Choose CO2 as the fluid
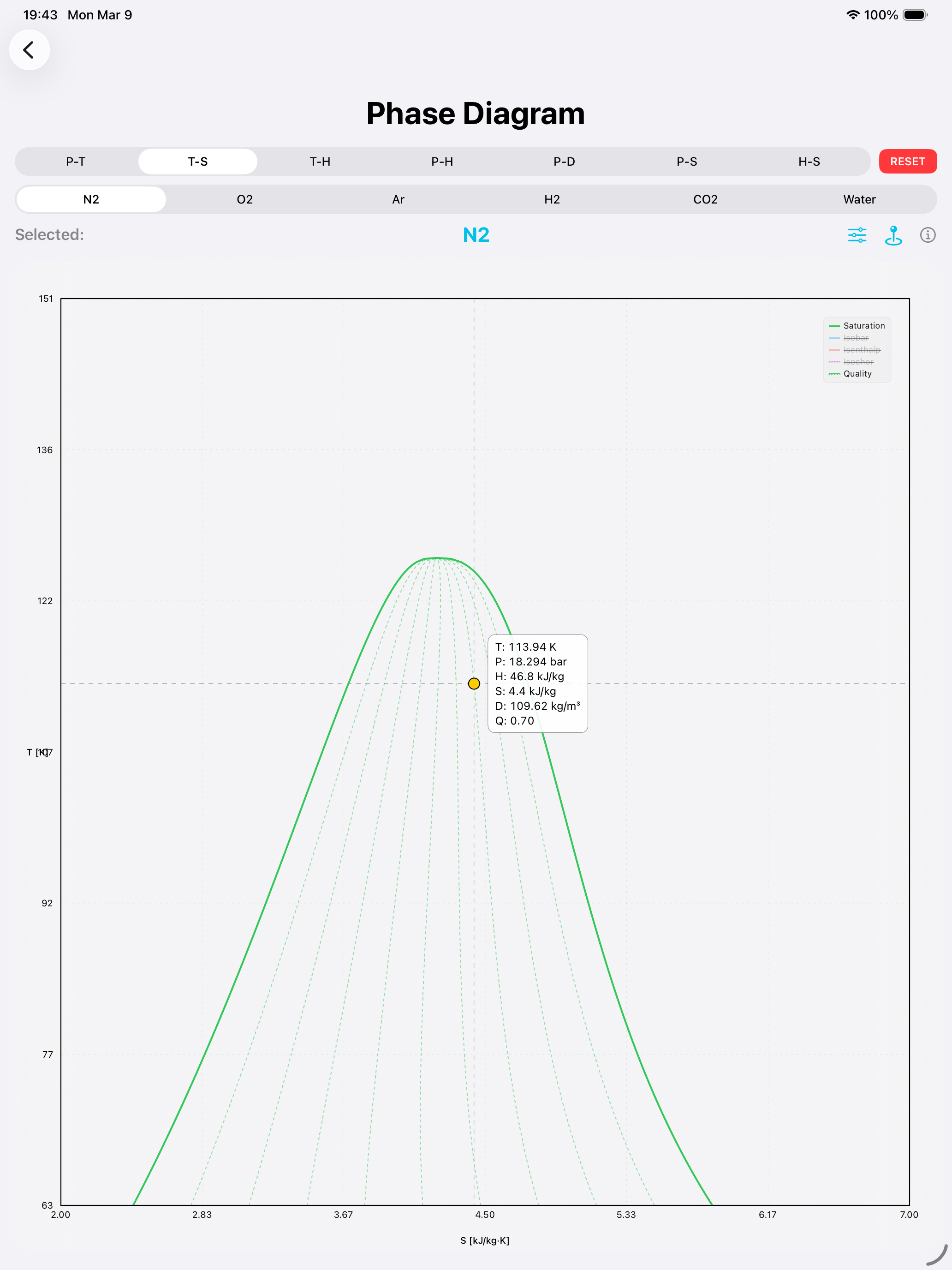Viewport: 952px width, 1270px height. (x=705, y=199)
